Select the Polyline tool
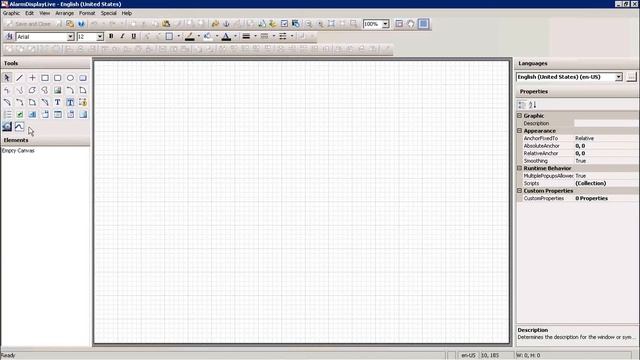640x360 pixels. click(7, 90)
